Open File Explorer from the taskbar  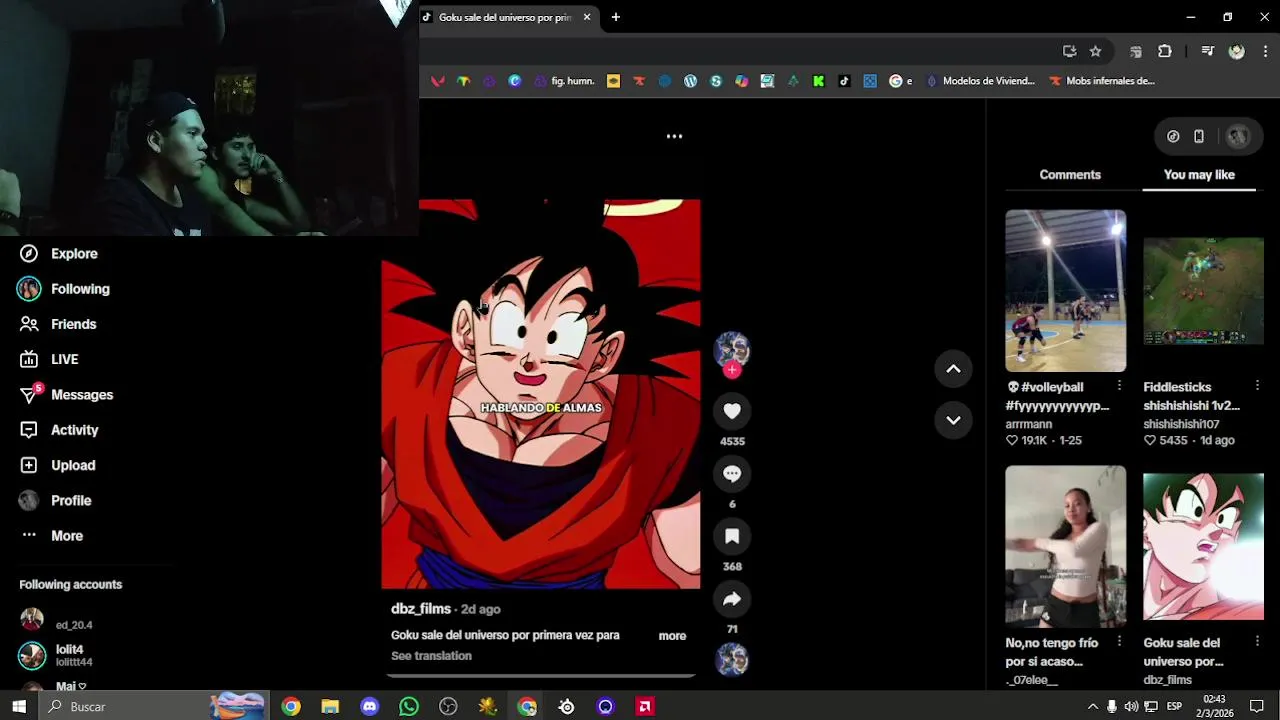(x=330, y=707)
